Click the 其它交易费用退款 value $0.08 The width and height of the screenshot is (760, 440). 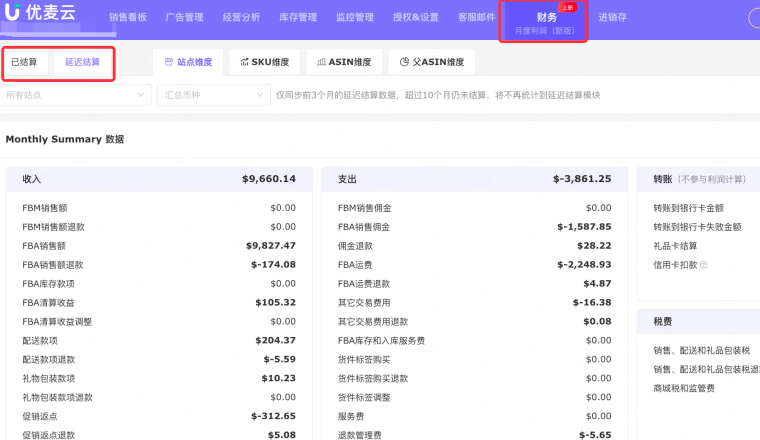[x=597, y=321]
